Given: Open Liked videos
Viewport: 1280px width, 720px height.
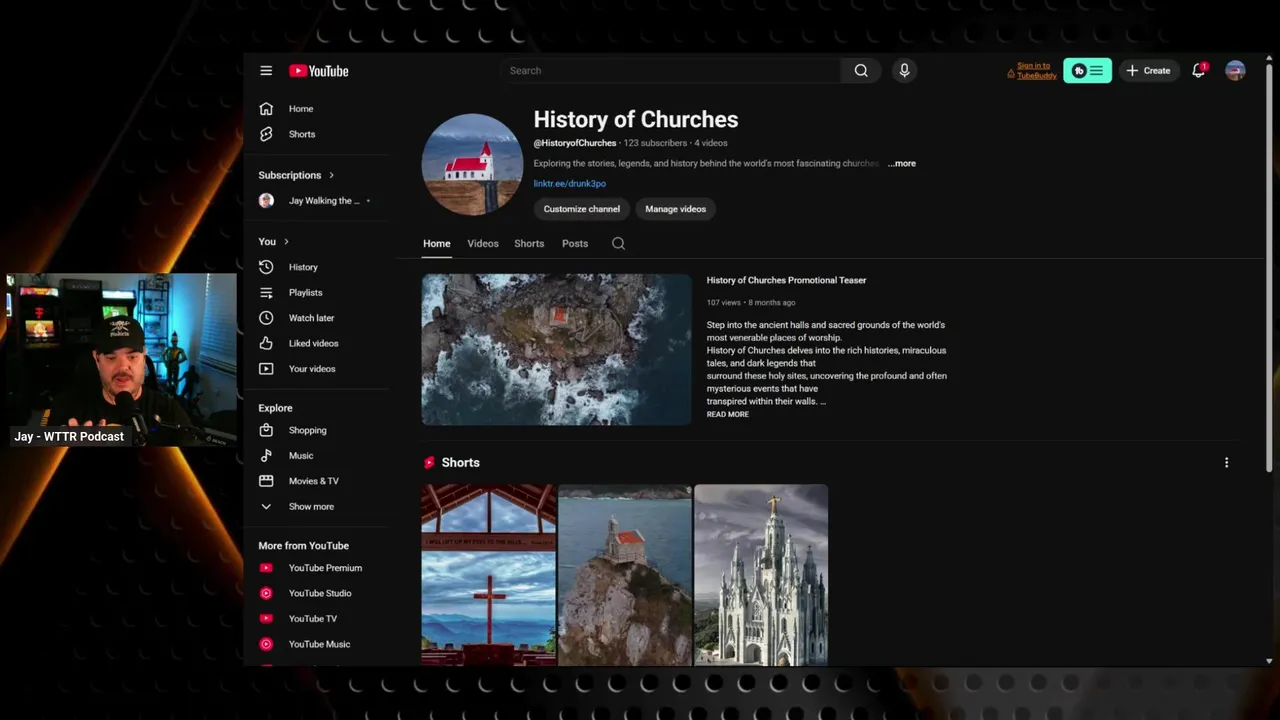Looking at the screenshot, I should click(313, 343).
